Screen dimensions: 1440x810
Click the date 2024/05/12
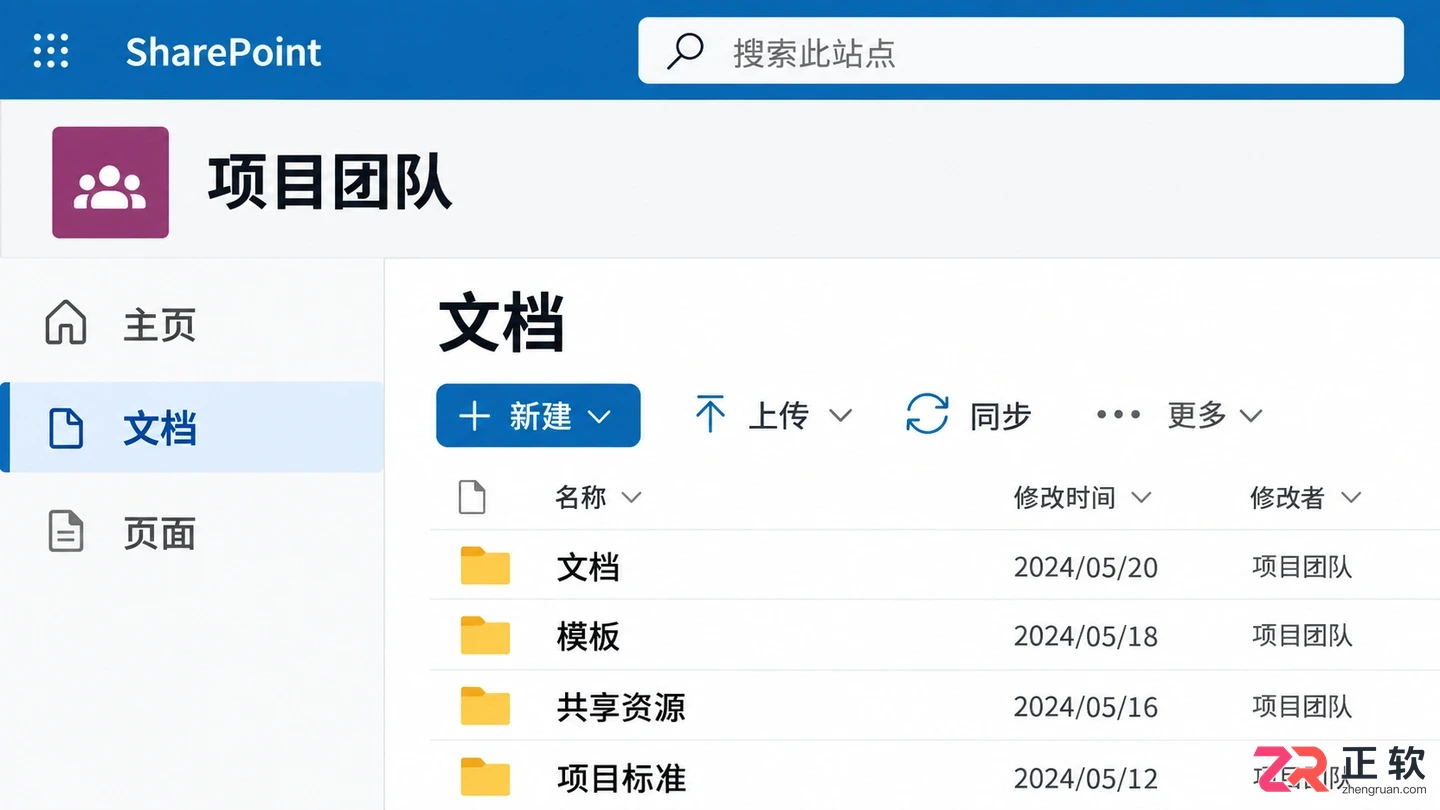pos(1086,778)
